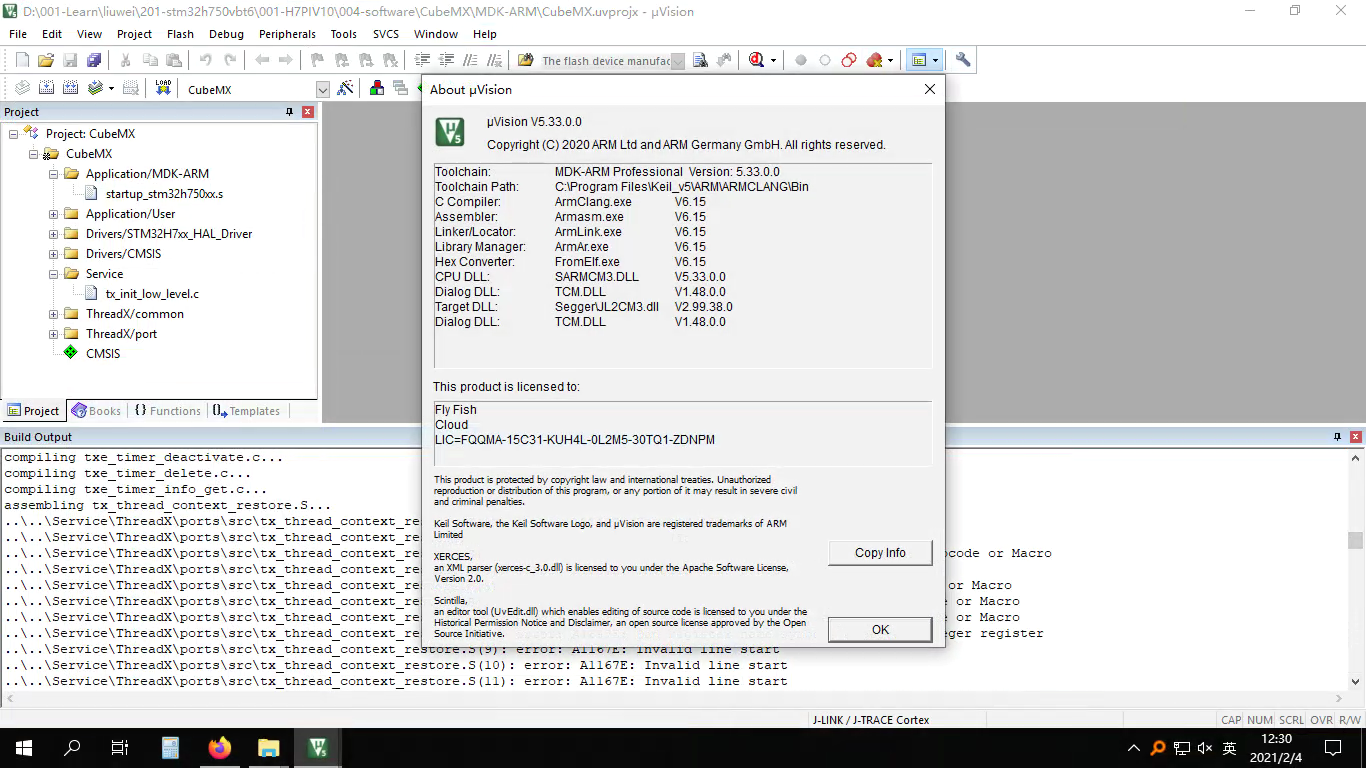1366x768 pixels.
Task: Switch to the Templates tab
Action: click(246, 411)
